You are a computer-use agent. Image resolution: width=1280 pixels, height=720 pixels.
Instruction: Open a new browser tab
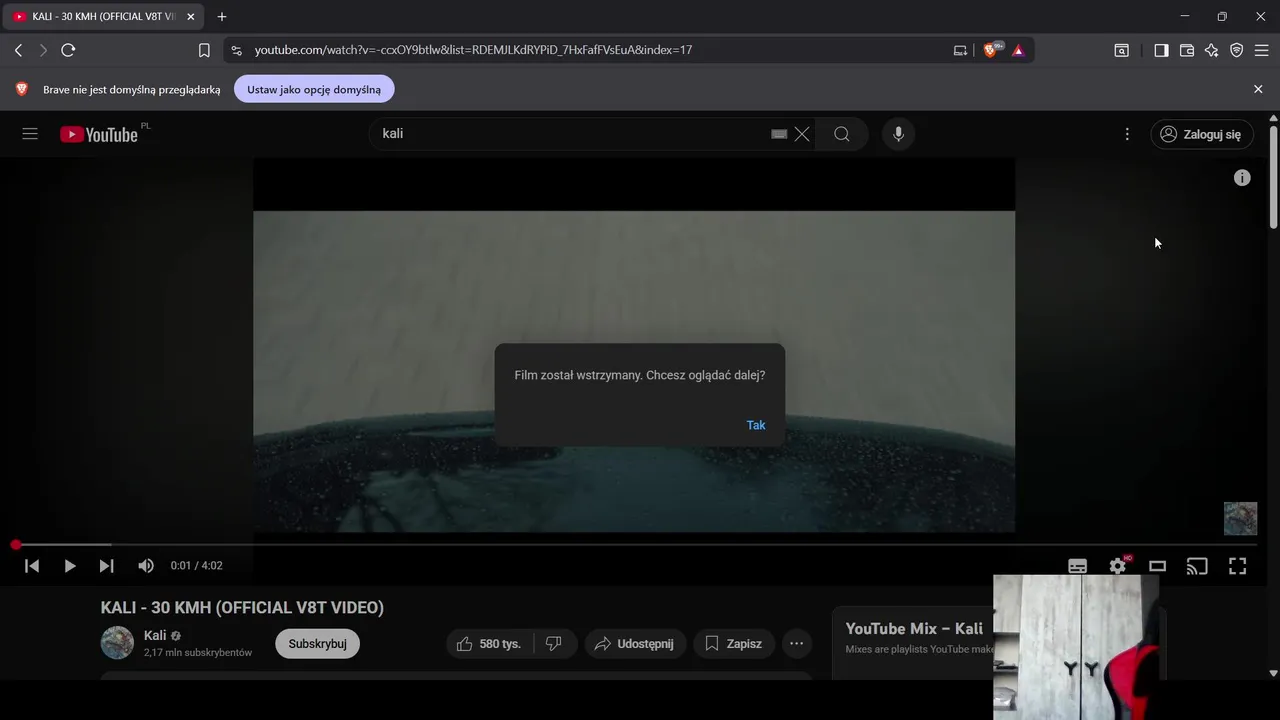(222, 17)
